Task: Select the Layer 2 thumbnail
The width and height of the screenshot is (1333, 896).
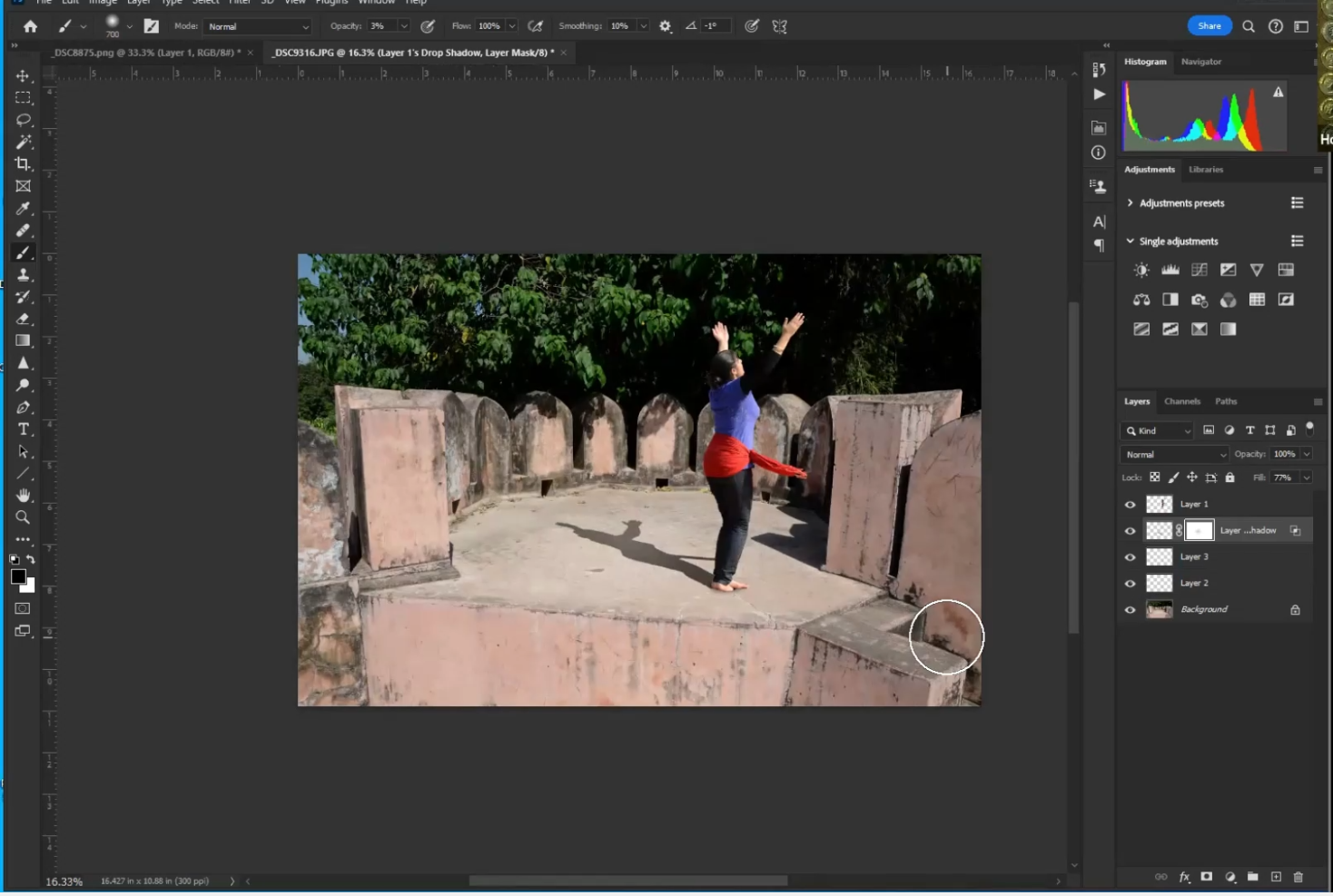Action: click(x=1159, y=583)
